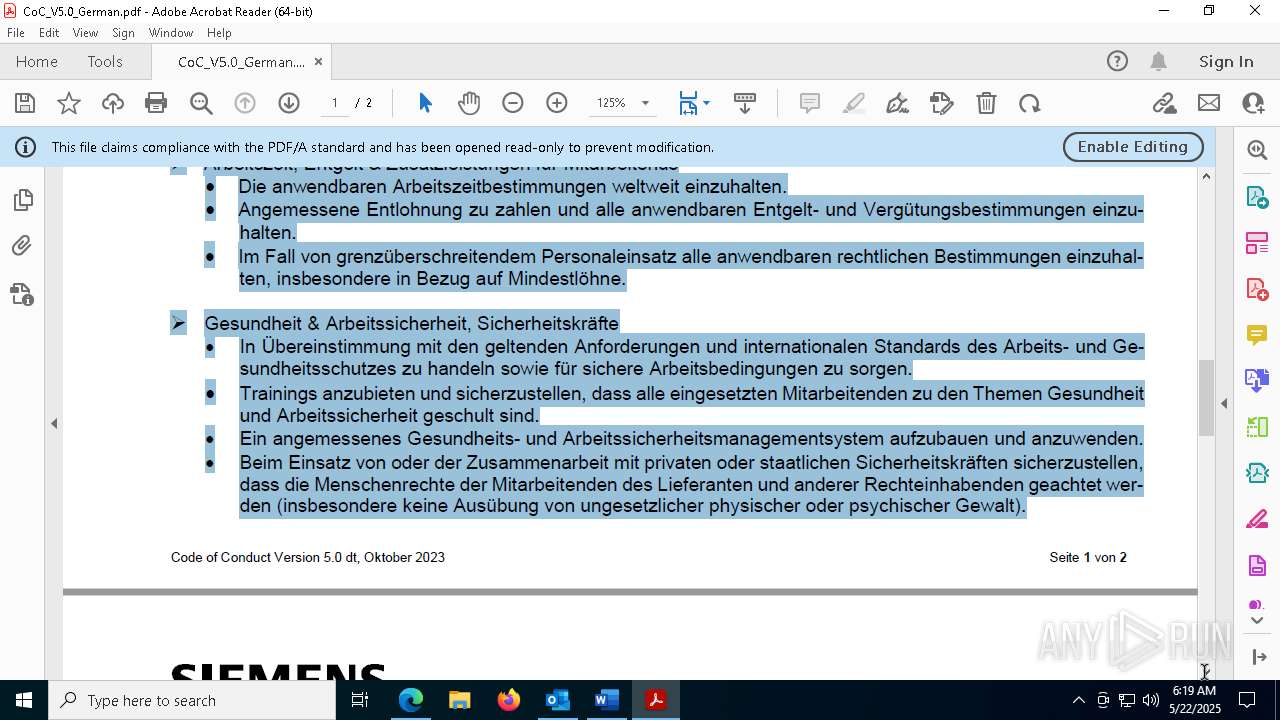Open the Help menu
Screen dimensions: 1280x720
point(219,33)
